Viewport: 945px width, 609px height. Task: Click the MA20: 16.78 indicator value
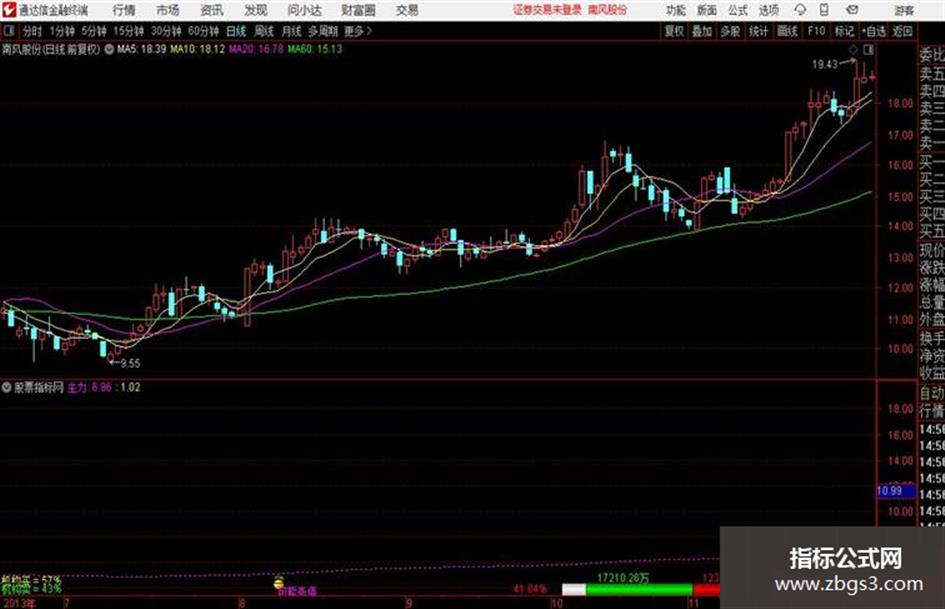point(256,49)
